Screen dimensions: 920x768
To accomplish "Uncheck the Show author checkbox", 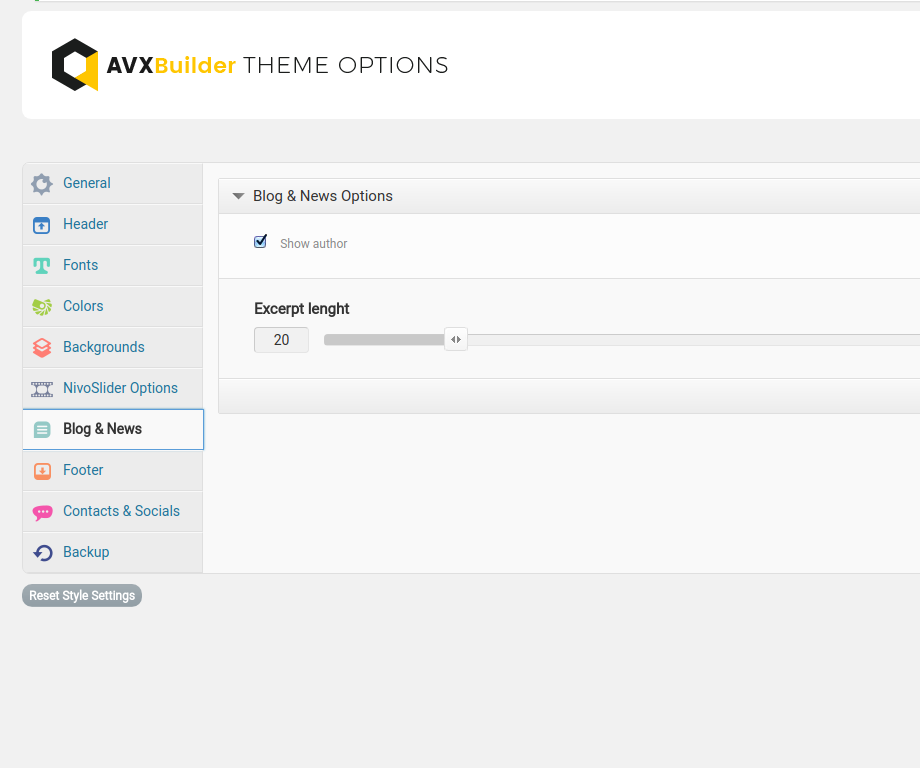I will (261, 242).
